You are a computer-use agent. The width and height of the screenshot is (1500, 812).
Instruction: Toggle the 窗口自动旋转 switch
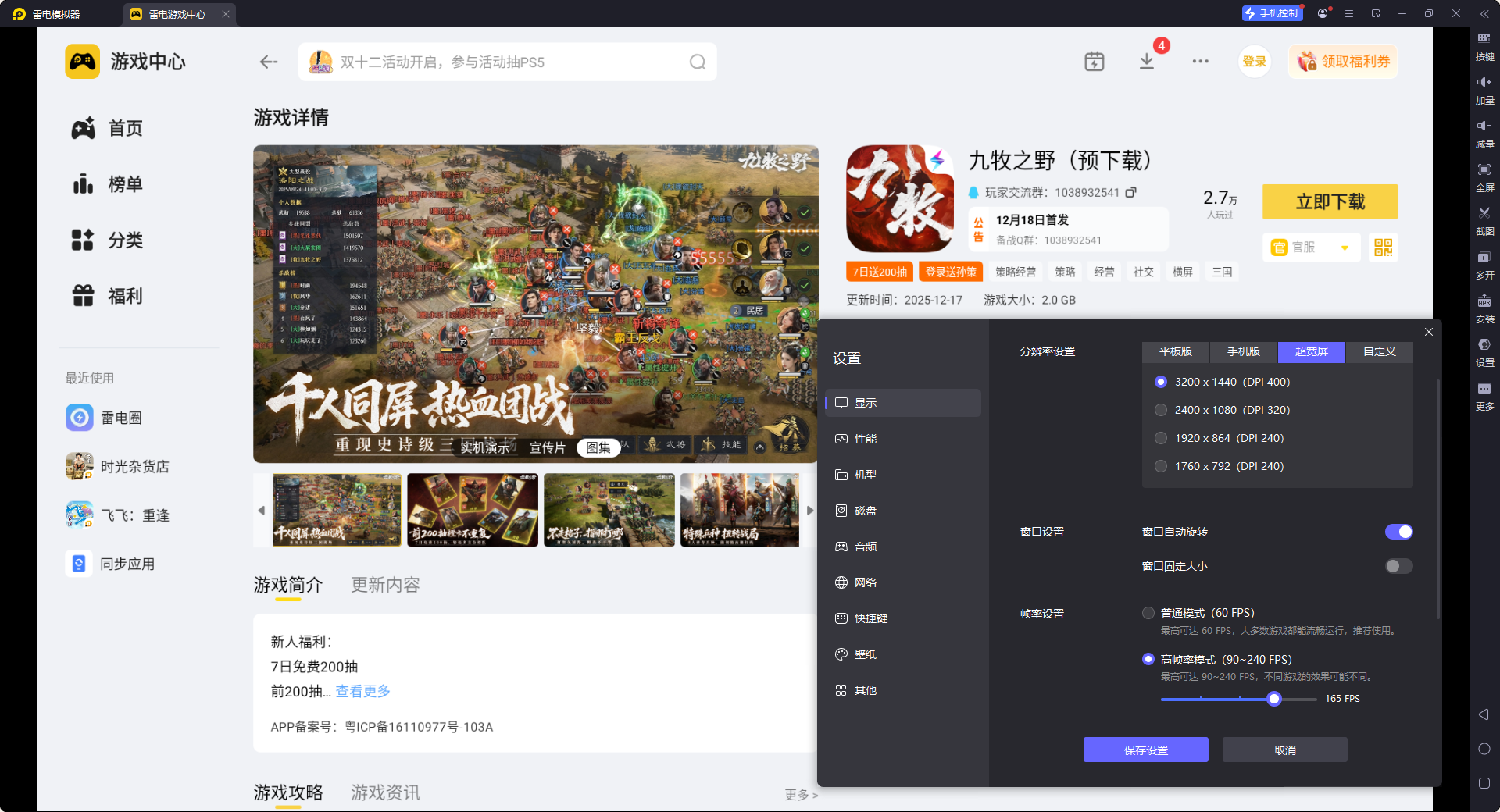1398,532
